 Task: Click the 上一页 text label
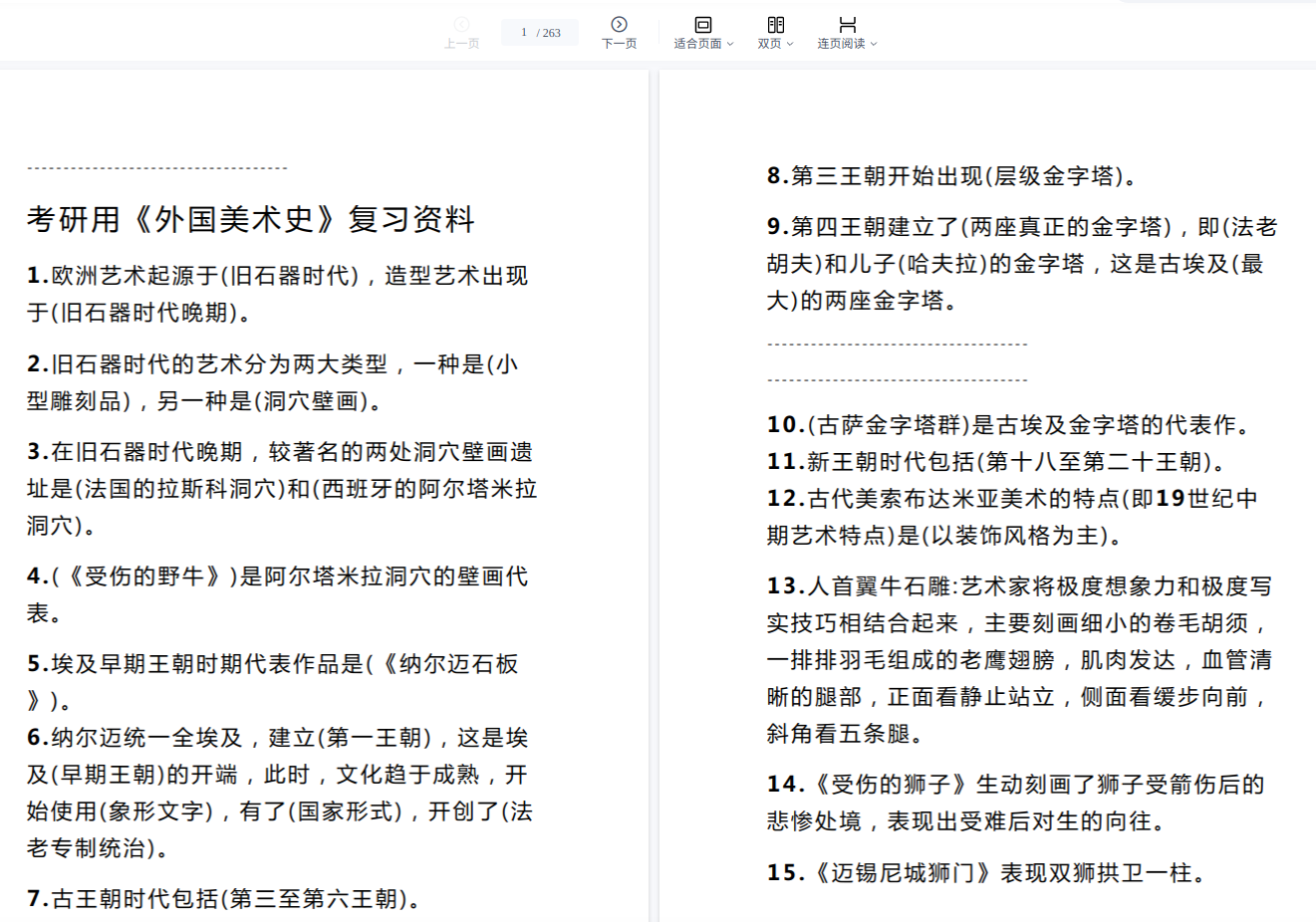click(x=461, y=44)
